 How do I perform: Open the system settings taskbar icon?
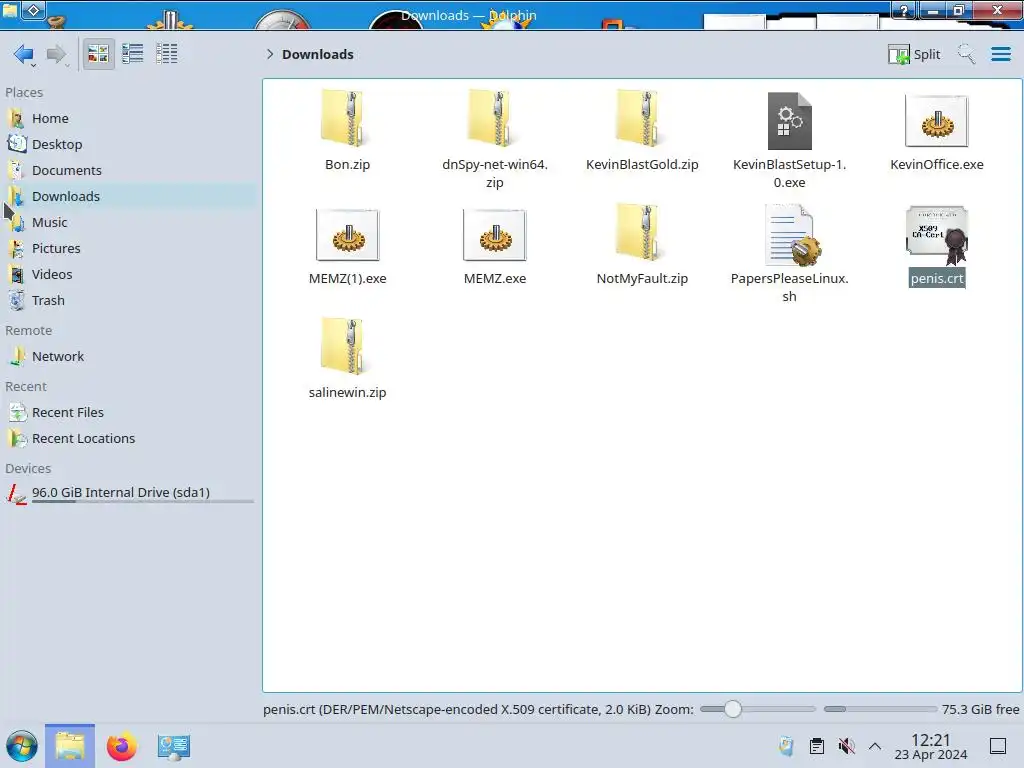tap(173, 746)
